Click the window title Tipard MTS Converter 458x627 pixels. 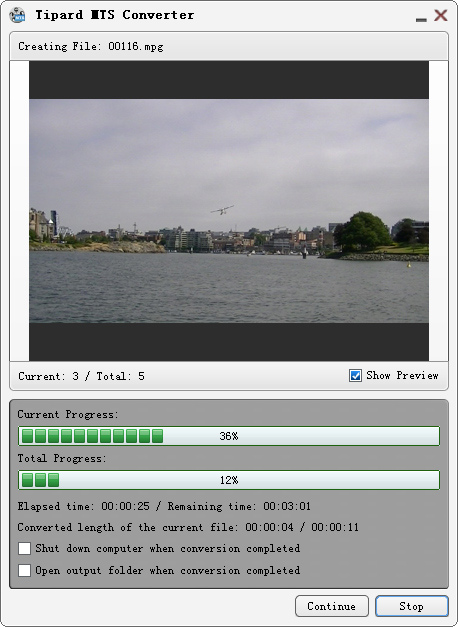[115, 15]
